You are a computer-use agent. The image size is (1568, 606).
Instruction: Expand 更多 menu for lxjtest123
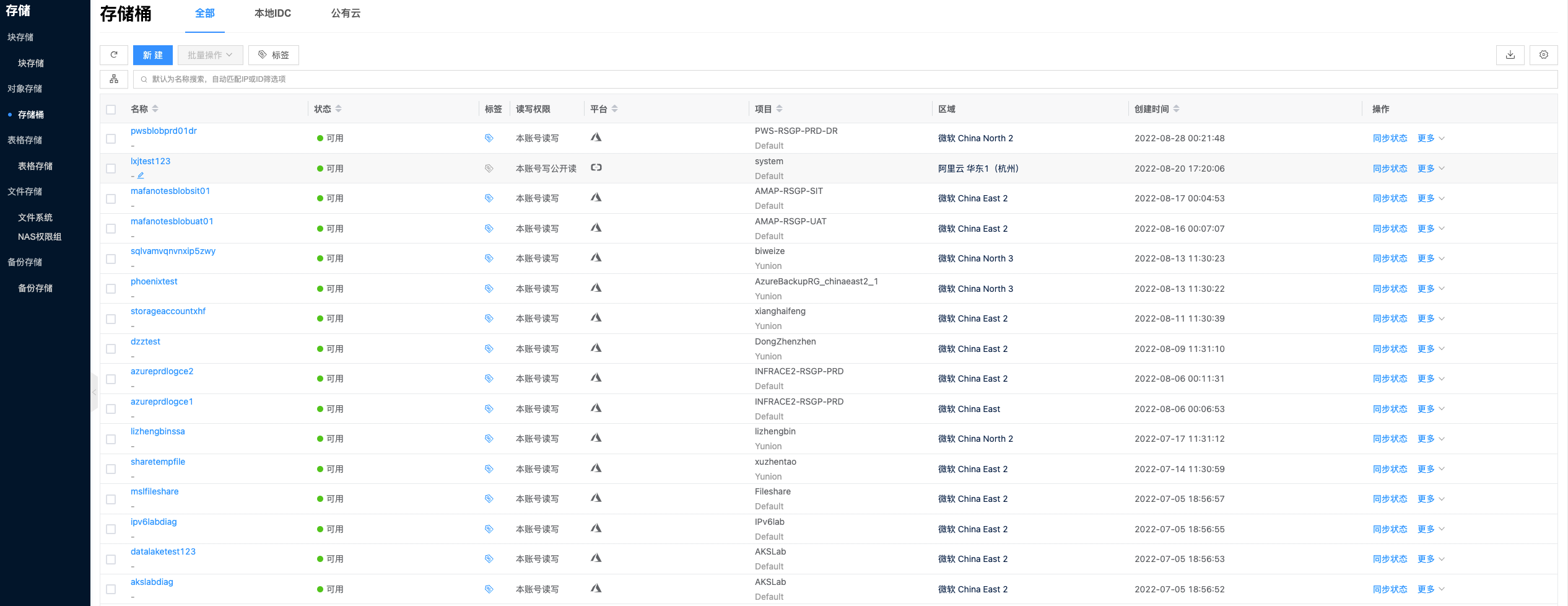(x=1431, y=169)
